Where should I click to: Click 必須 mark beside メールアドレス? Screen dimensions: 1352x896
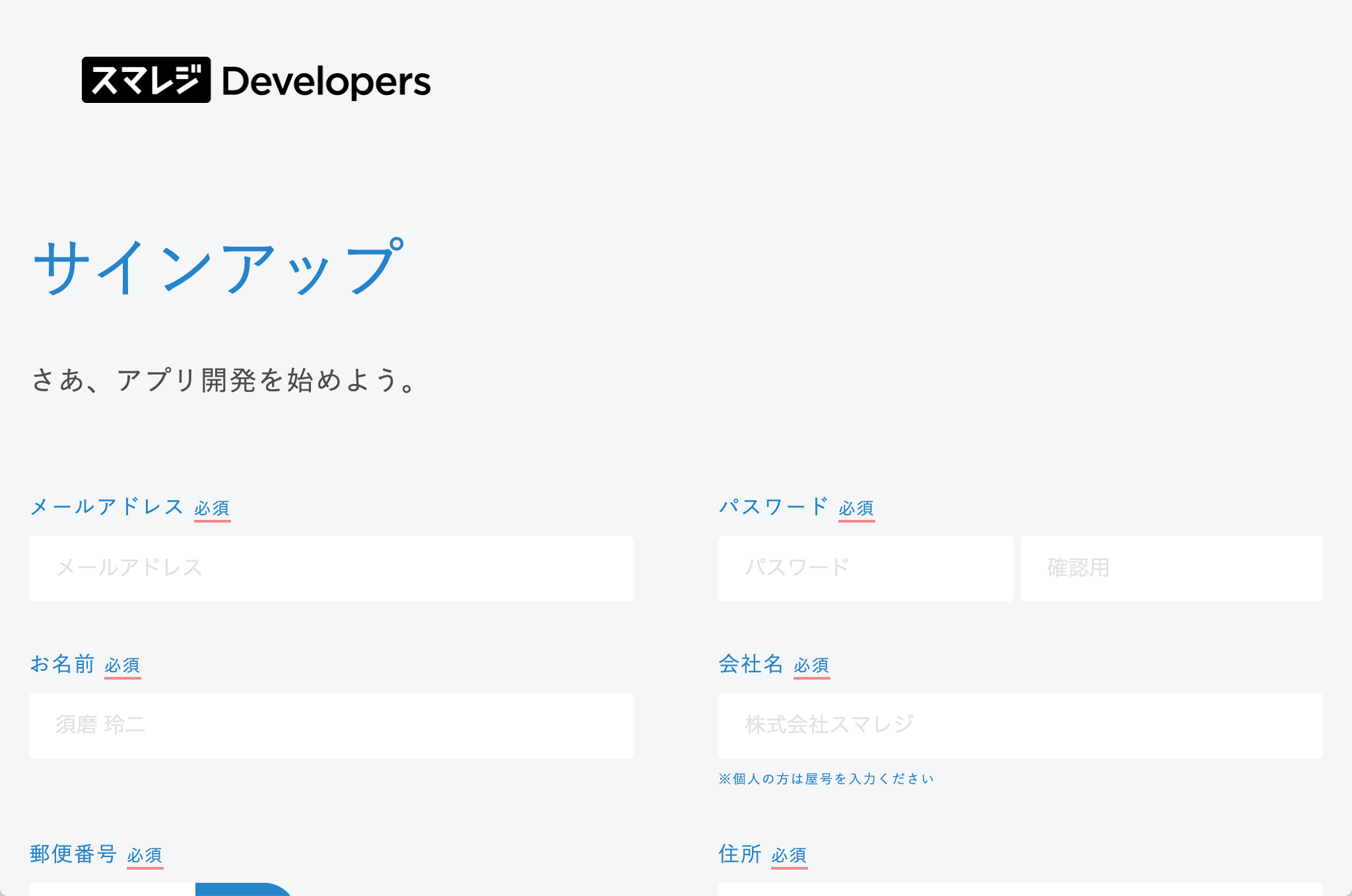click(x=212, y=509)
